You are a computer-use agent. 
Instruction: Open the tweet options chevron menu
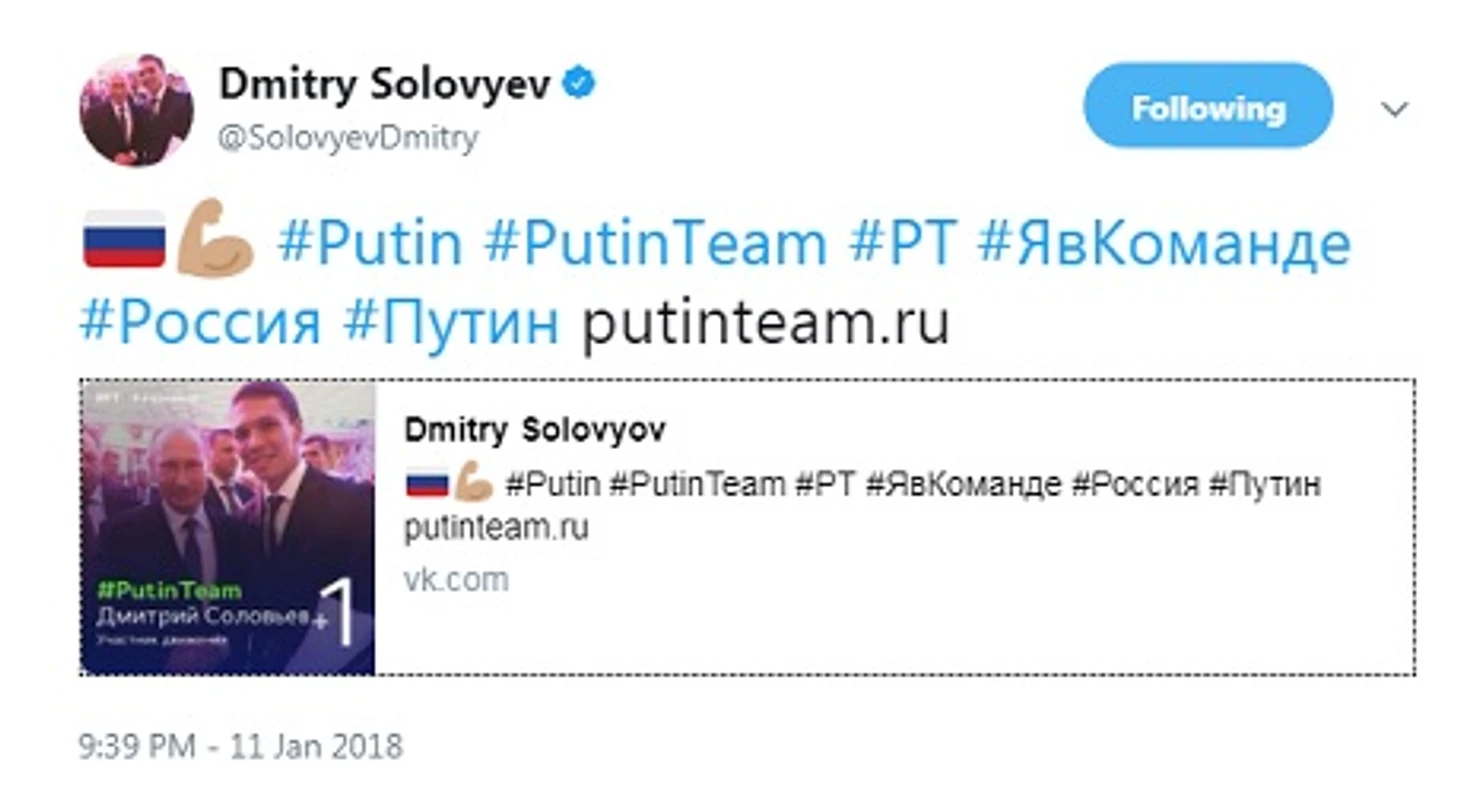(x=1394, y=108)
